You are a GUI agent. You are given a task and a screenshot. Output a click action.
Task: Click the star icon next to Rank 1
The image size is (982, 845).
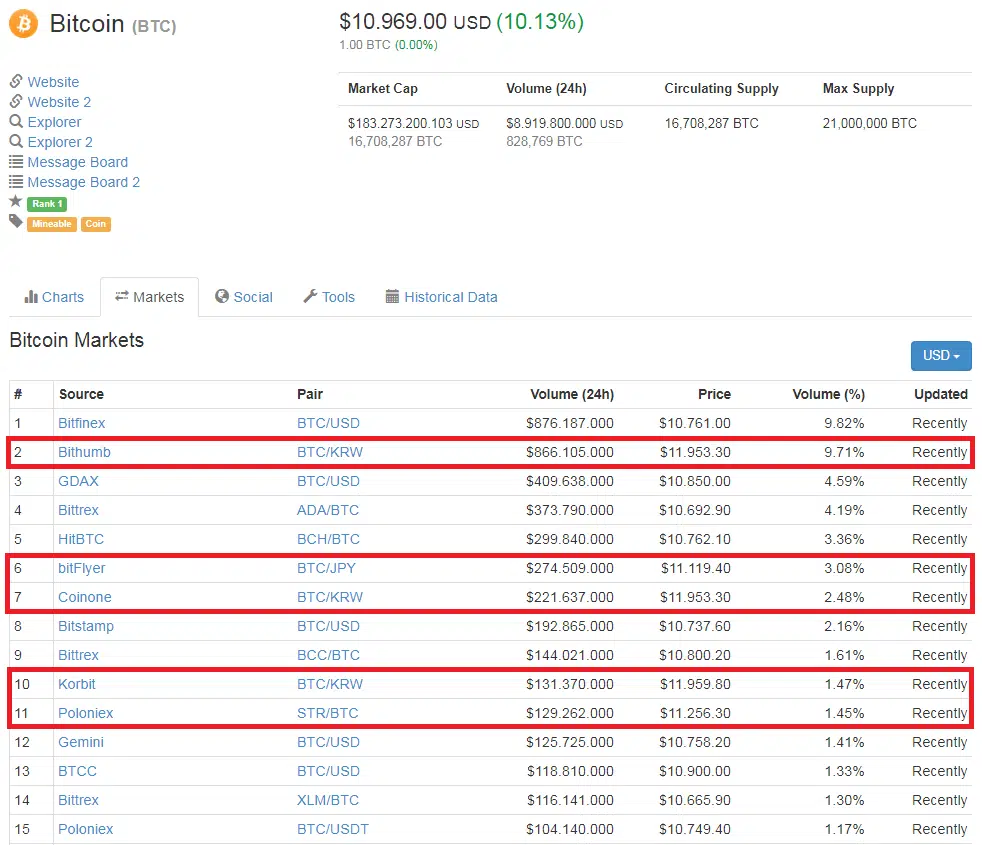pyautogui.click(x=16, y=201)
